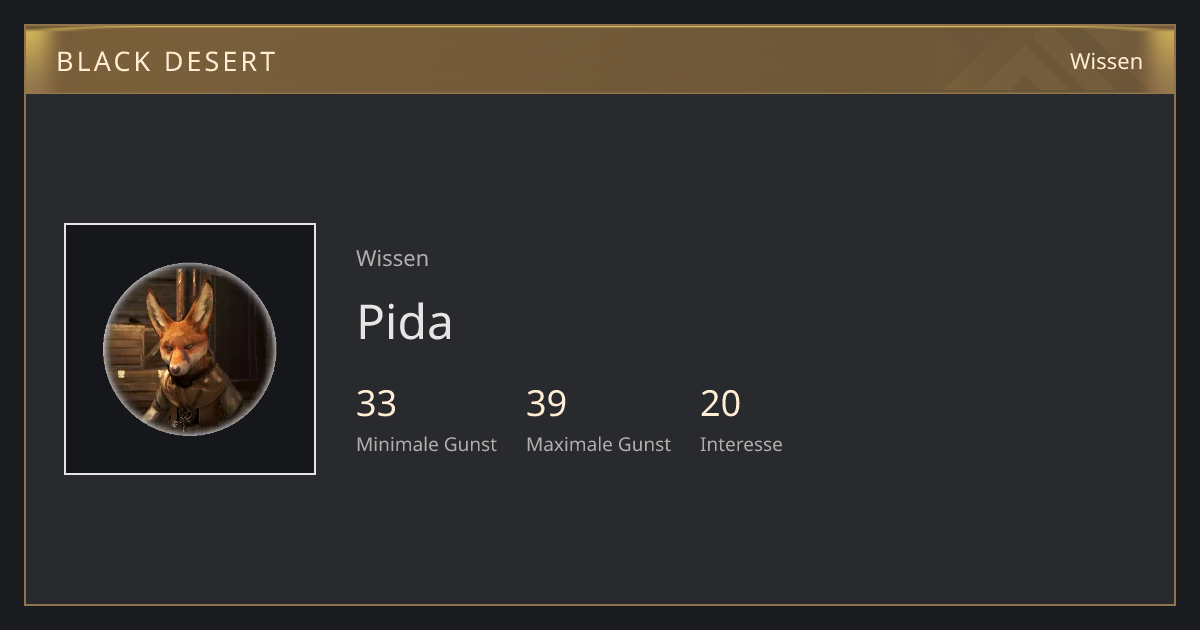Click the value 20

(x=720, y=403)
